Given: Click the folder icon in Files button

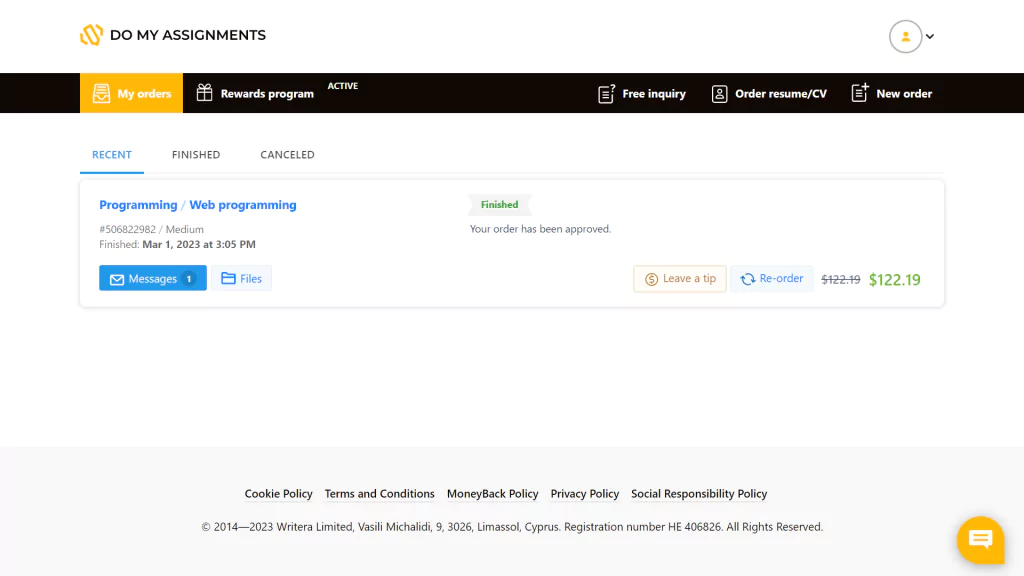Looking at the screenshot, I should tap(228, 278).
